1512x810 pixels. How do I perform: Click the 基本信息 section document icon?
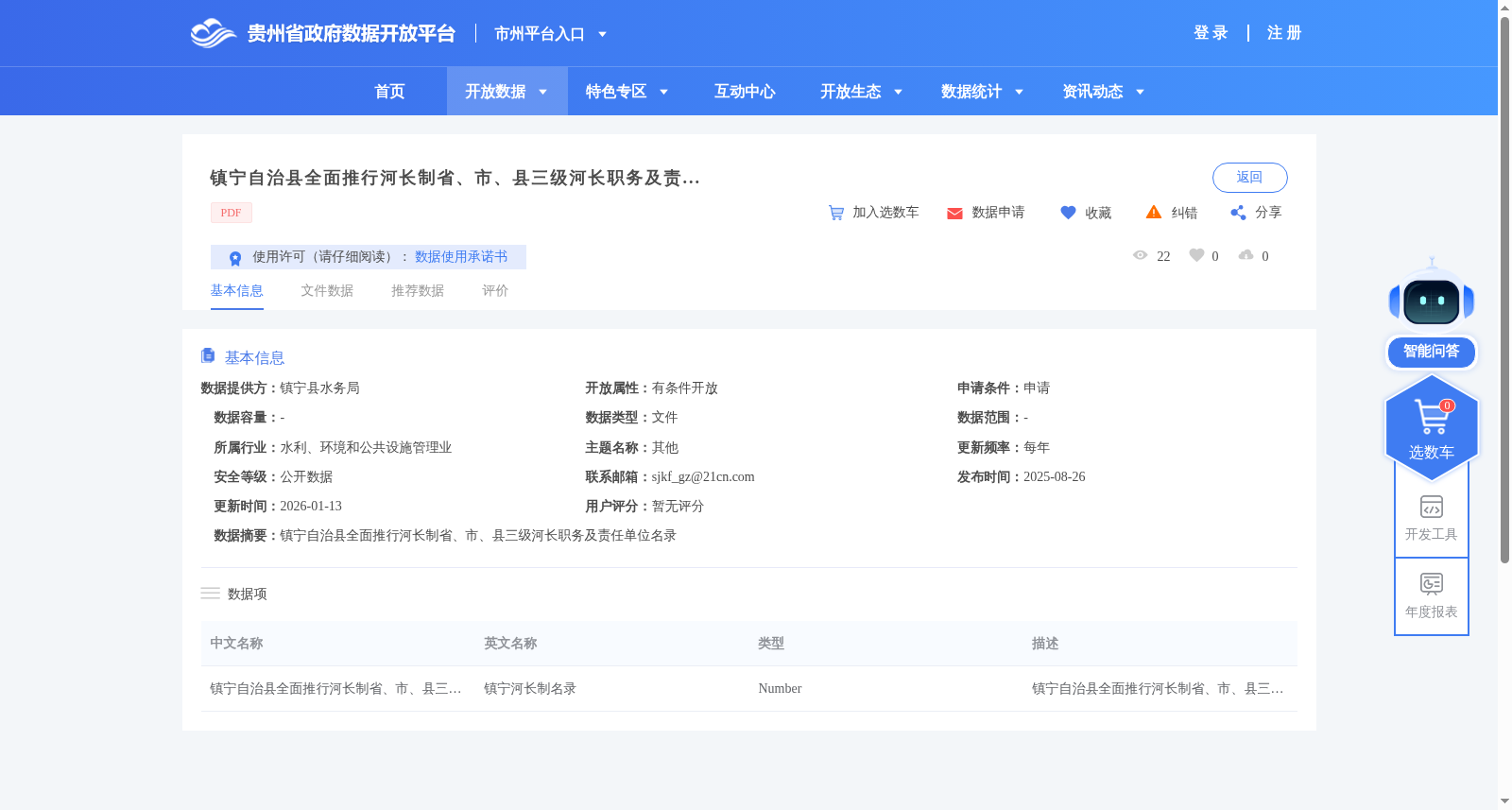click(208, 355)
